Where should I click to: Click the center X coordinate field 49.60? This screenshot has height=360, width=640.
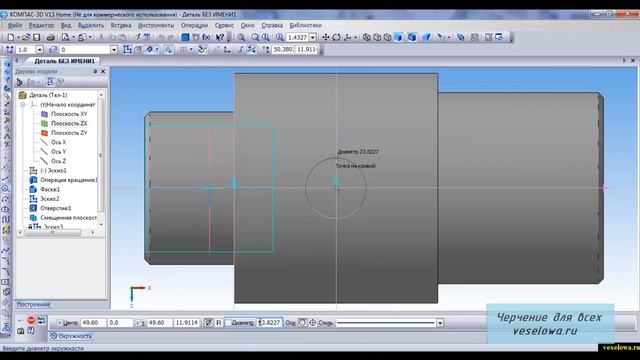(93, 322)
